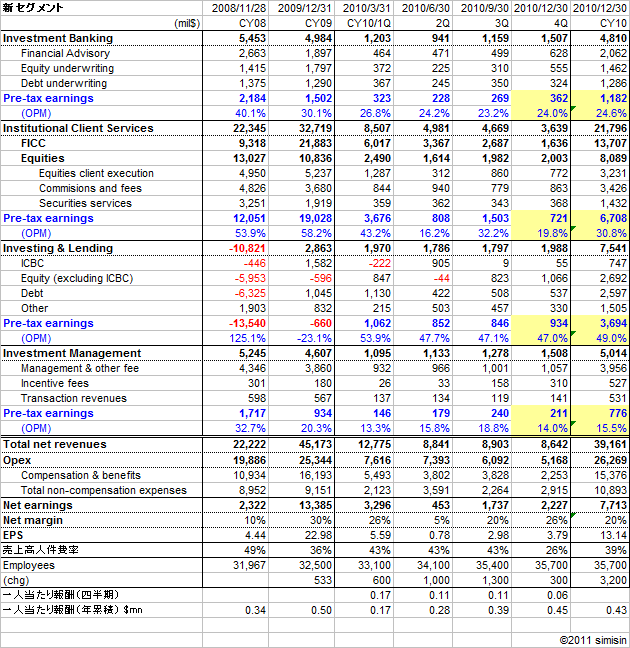Click the ICBC row label

pyautogui.click(x=32, y=263)
